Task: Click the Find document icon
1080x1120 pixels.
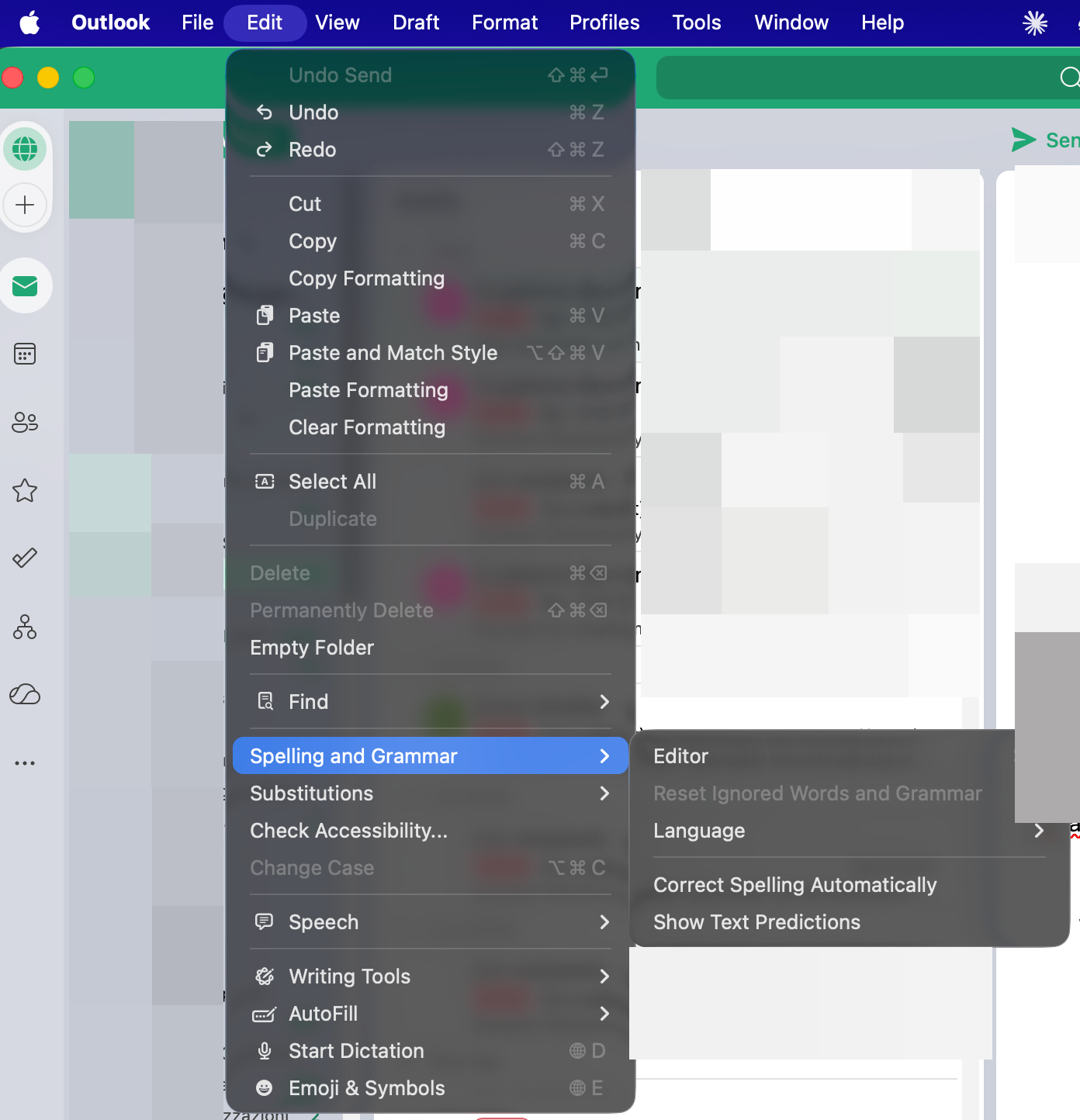Action: (x=265, y=702)
